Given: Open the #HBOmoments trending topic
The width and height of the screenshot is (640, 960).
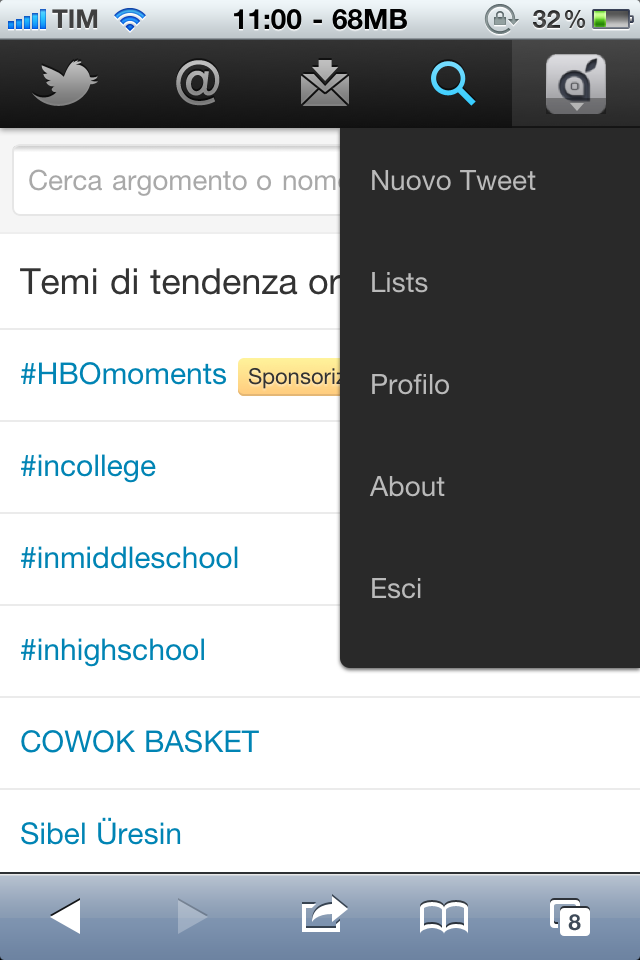Looking at the screenshot, I should 123,375.
